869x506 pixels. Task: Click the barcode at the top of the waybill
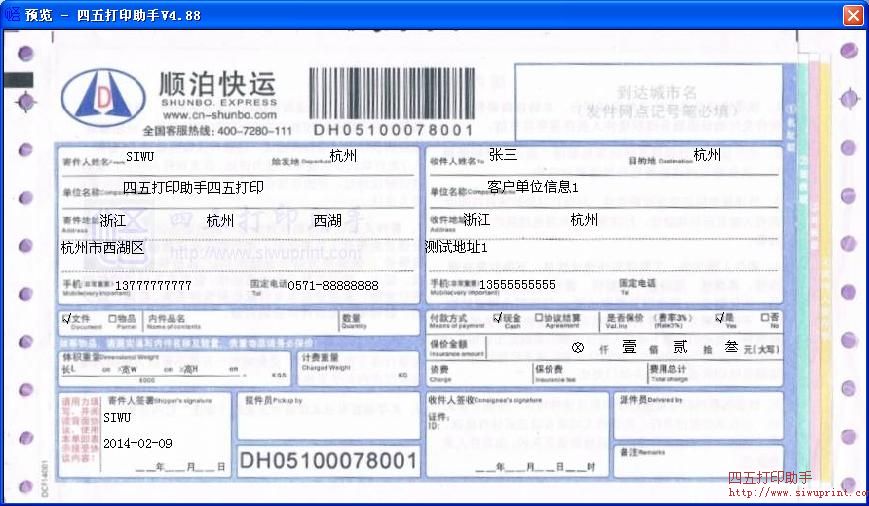tap(392, 93)
